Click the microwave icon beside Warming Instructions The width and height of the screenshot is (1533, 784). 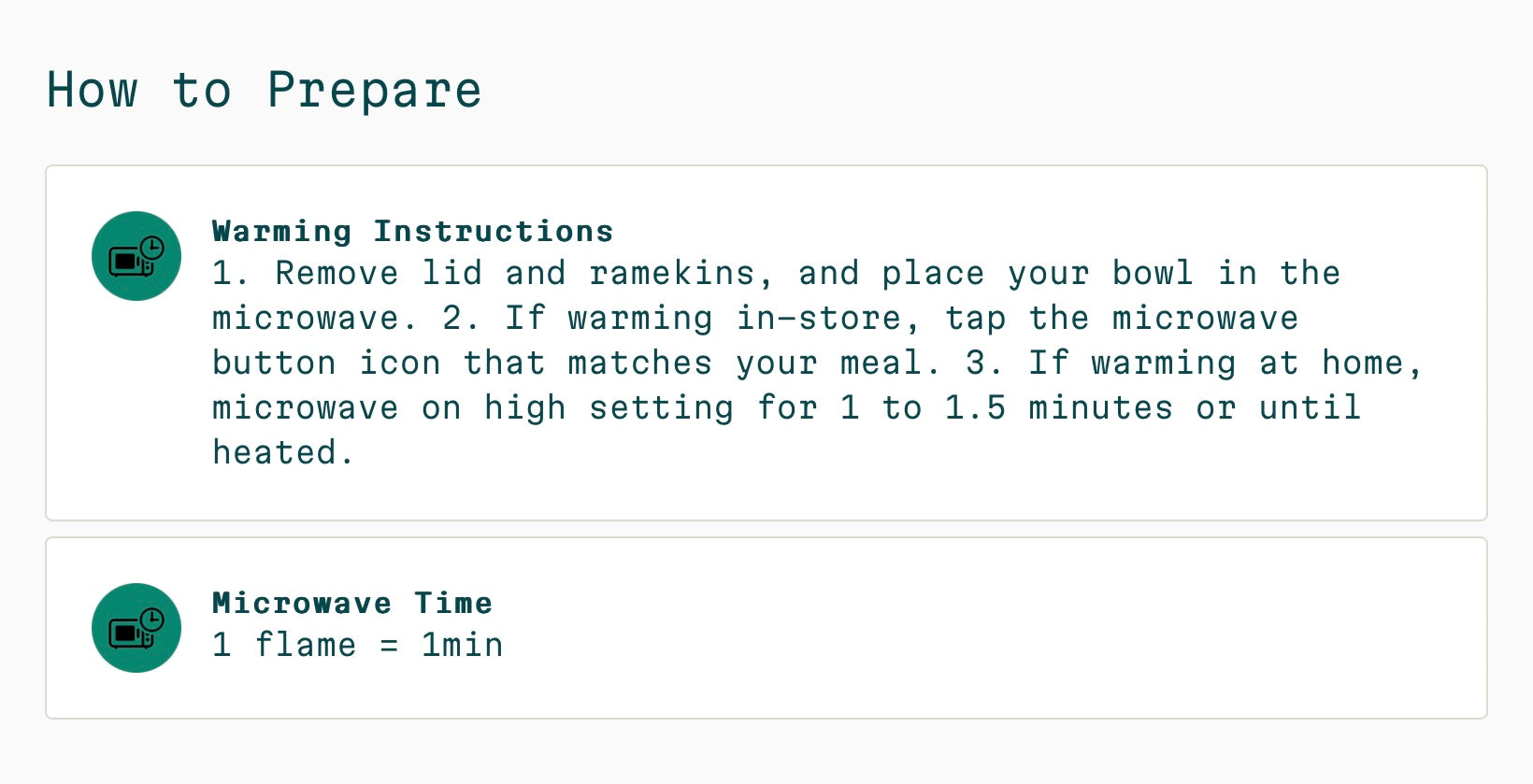(136, 256)
